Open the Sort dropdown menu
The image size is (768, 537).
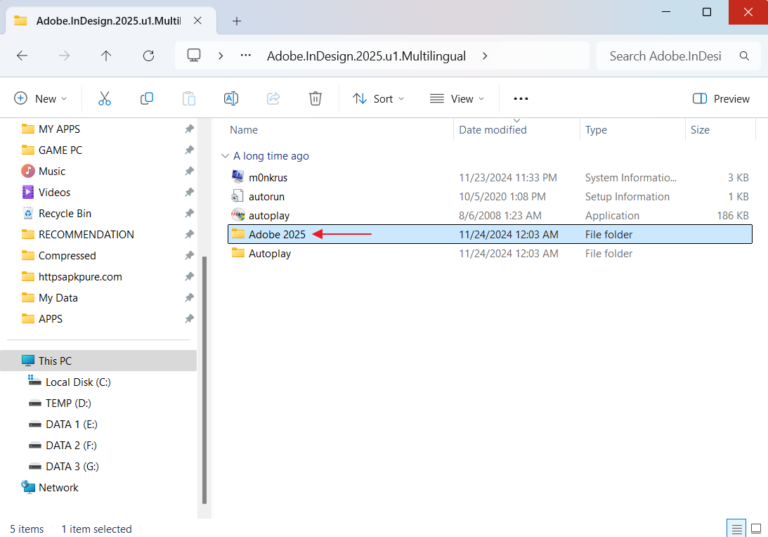pos(378,99)
